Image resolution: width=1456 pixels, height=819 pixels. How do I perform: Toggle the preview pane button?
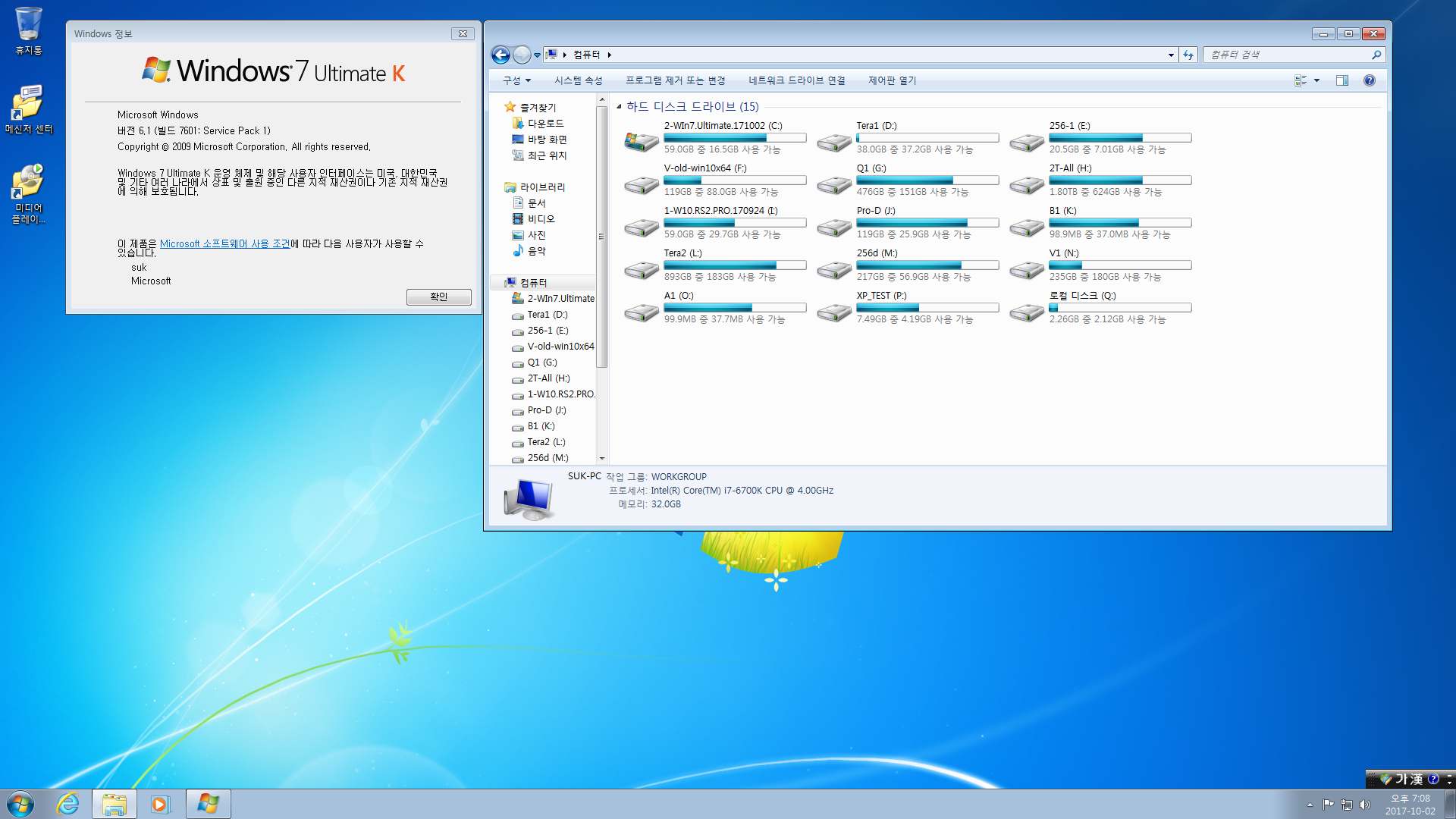click(1341, 80)
